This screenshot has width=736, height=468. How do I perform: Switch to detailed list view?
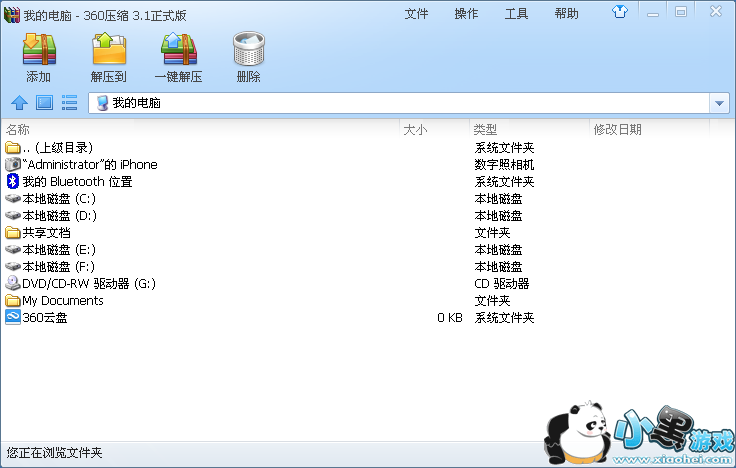(69, 102)
